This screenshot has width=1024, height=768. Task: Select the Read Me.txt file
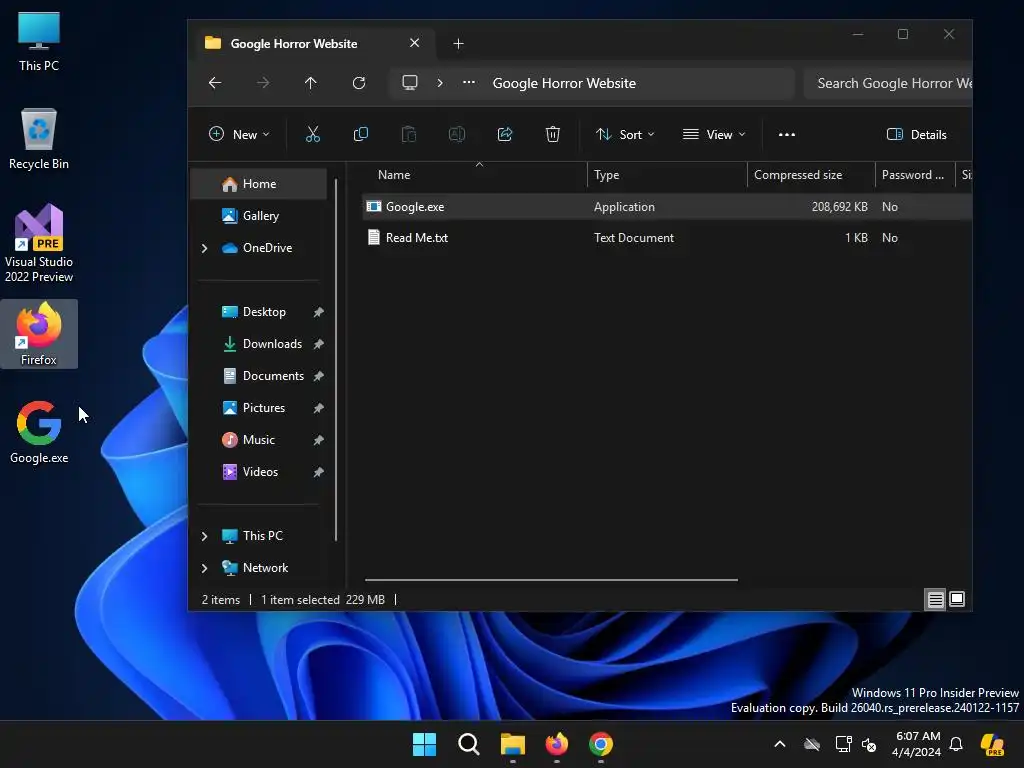tap(667, 238)
